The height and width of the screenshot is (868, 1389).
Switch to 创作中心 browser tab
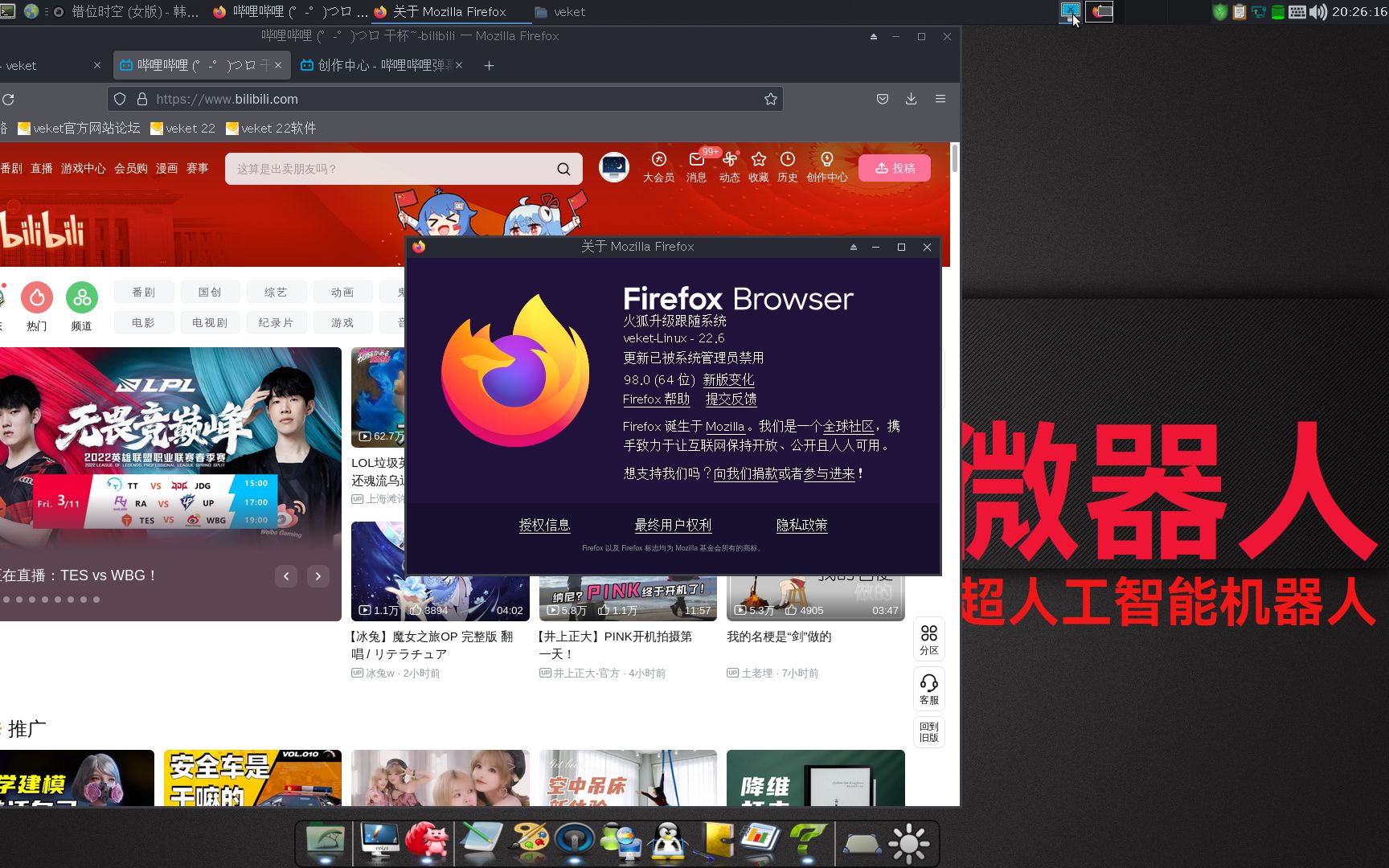[382, 65]
